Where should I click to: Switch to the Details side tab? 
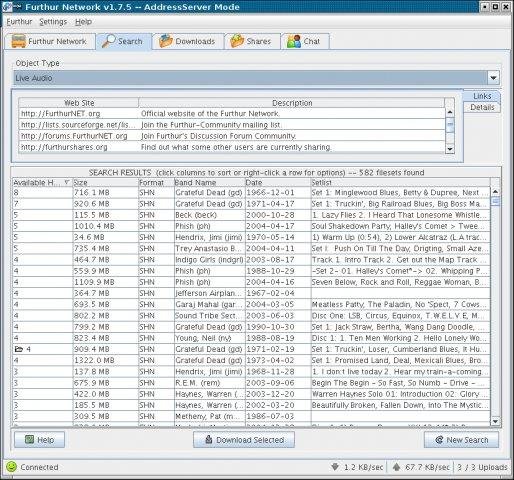[482, 107]
